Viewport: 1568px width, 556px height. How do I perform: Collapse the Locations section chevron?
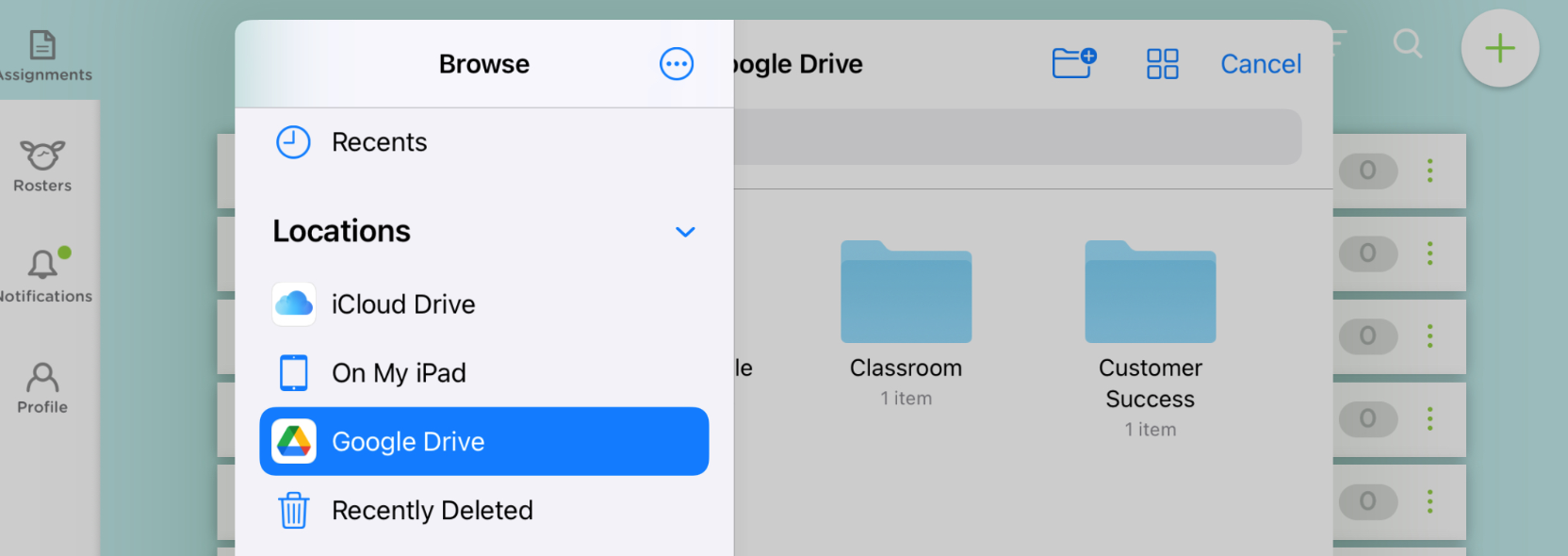click(685, 232)
